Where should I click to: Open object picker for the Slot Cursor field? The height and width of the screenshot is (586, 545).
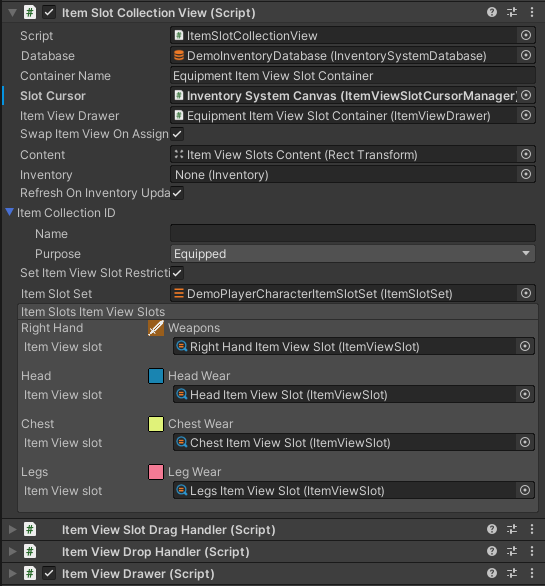pos(526,96)
